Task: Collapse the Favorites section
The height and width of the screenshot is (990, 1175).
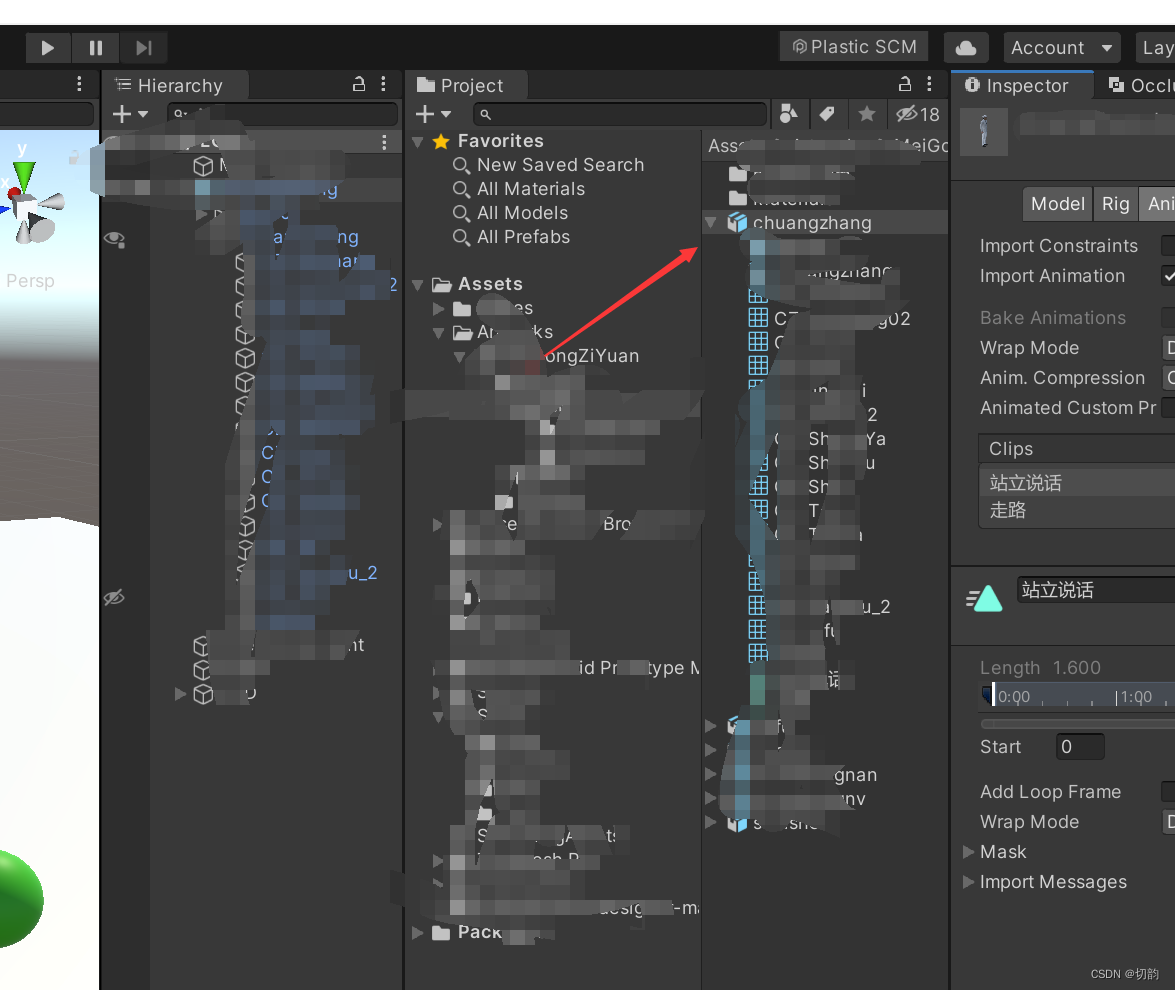Action: [x=418, y=141]
